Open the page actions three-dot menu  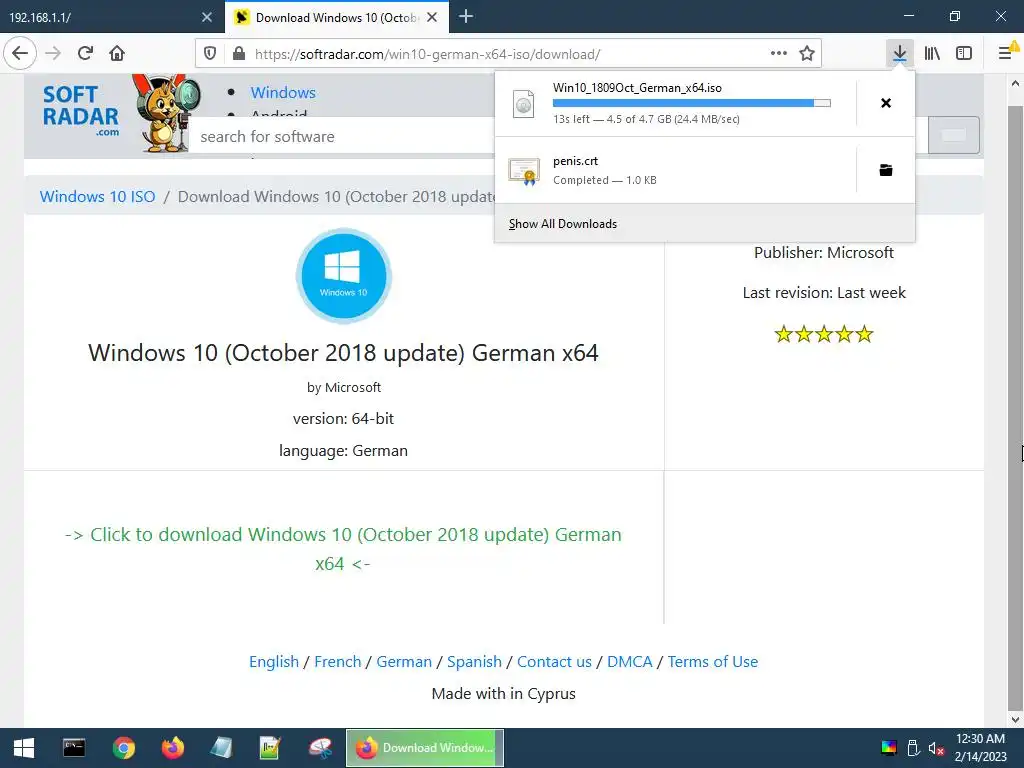click(x=778, y=53)
